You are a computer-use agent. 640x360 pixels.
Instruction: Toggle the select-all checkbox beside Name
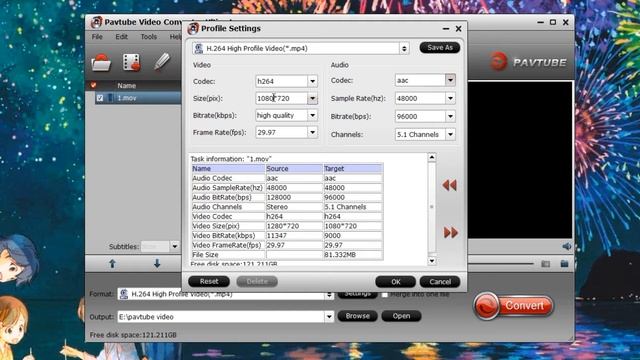click(93, 85)
